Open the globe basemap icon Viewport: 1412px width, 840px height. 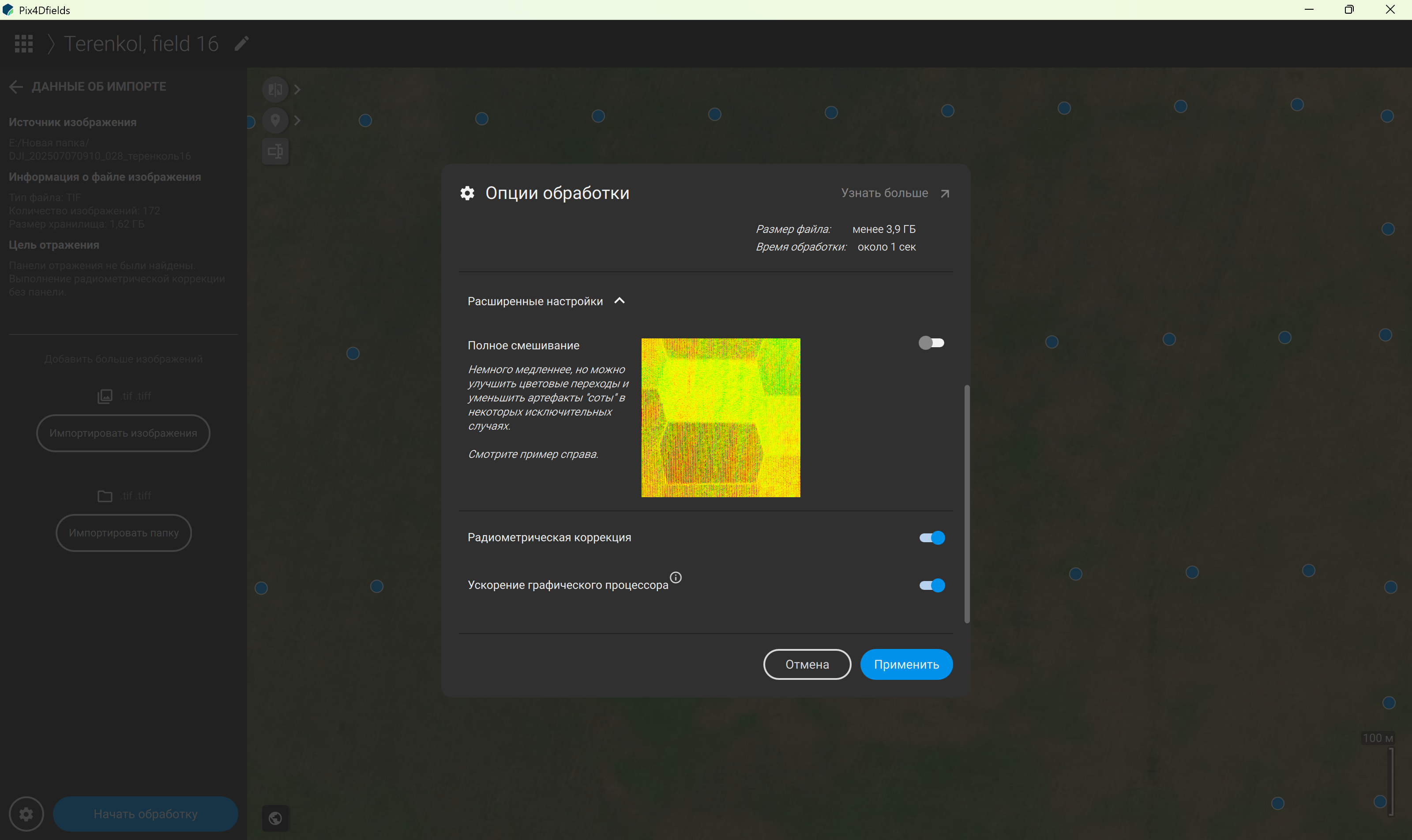point(275,818)
